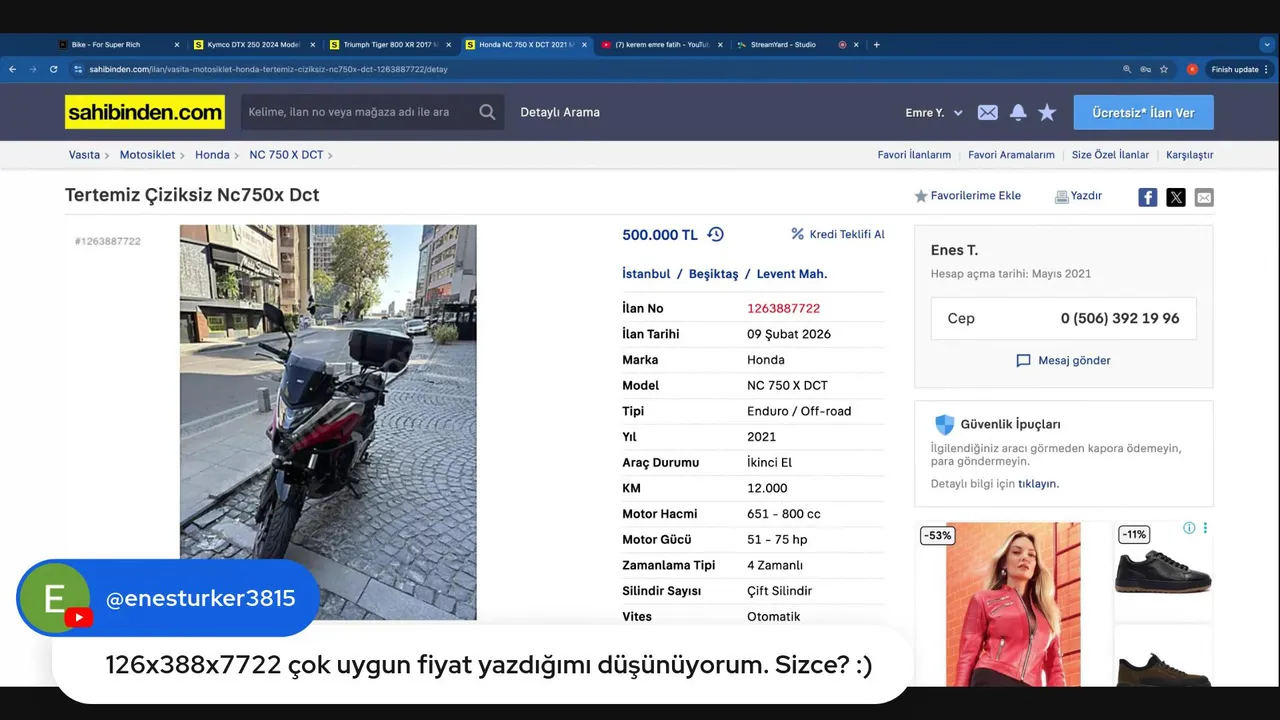The width and height of the screenshot is (1280, 720).
Task: Open the red jacket -53% ad
Action: coord(1013,604)
